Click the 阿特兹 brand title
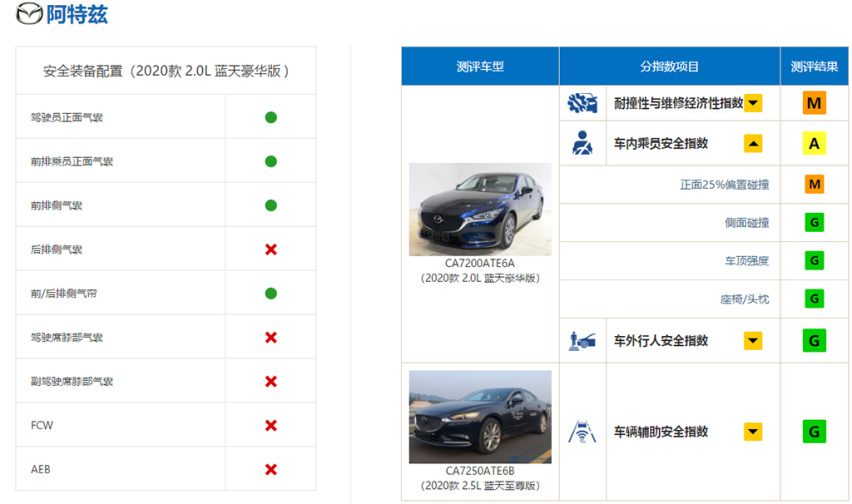This screenshot has height=504, width=852. (x=77, y=14)
